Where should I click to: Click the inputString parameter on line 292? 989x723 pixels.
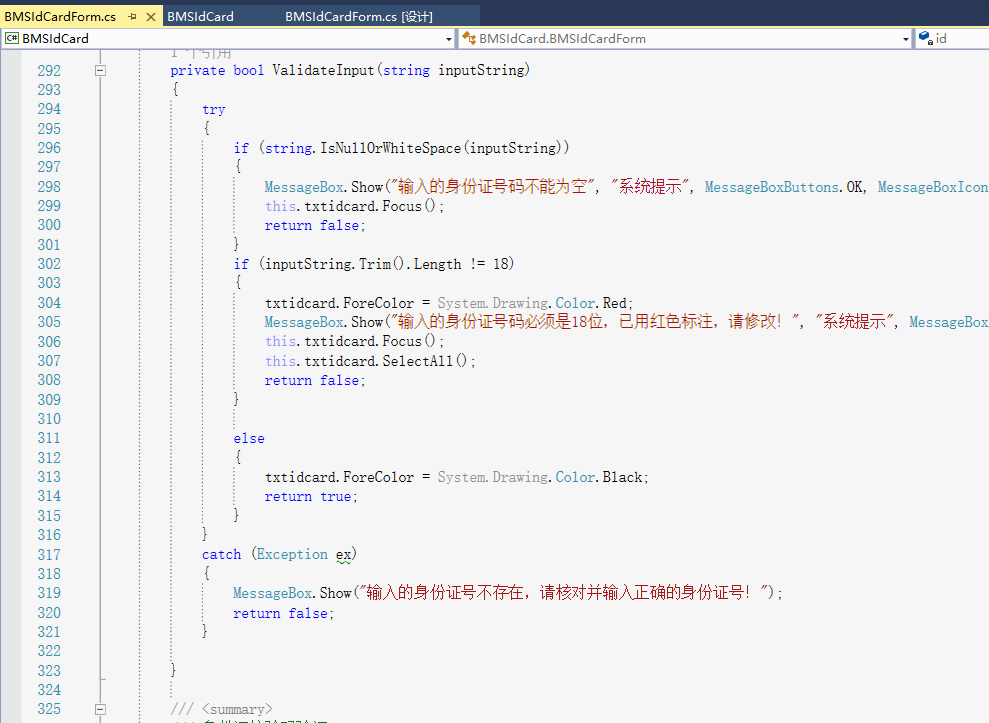pos(481,70)
